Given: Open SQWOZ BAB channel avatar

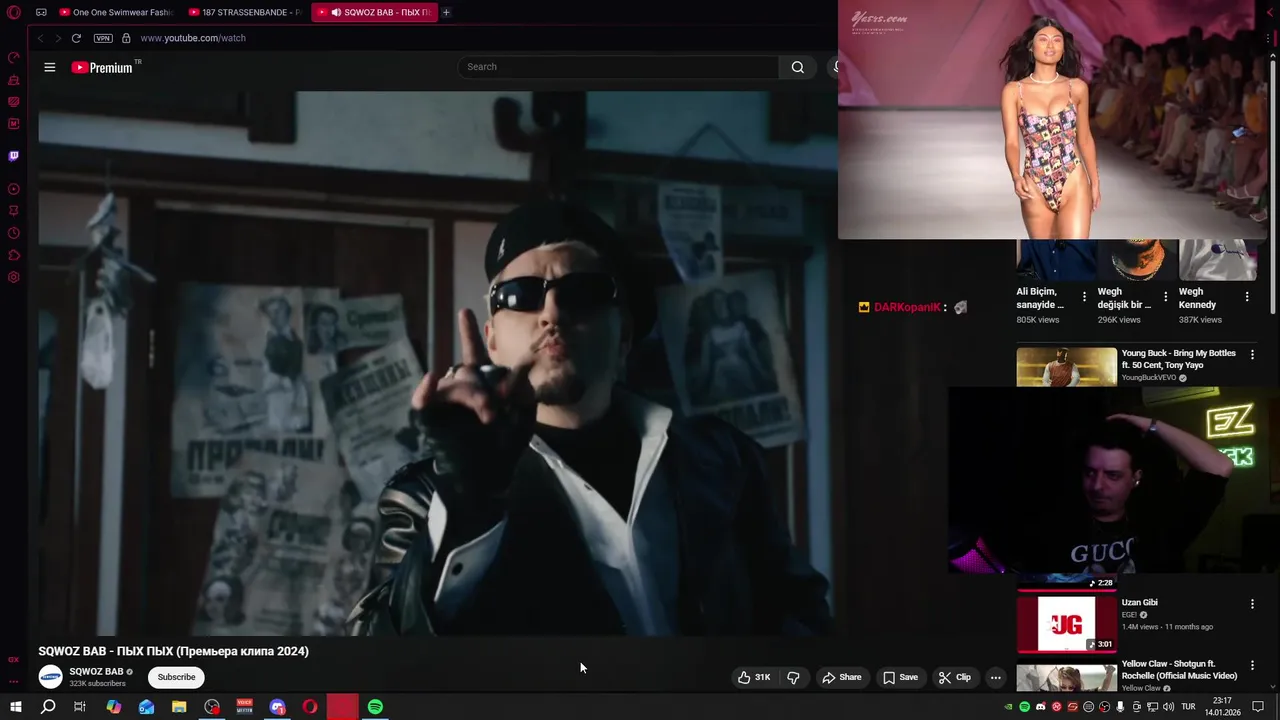Looking at the screenshot, I should [x=50, y=677].
